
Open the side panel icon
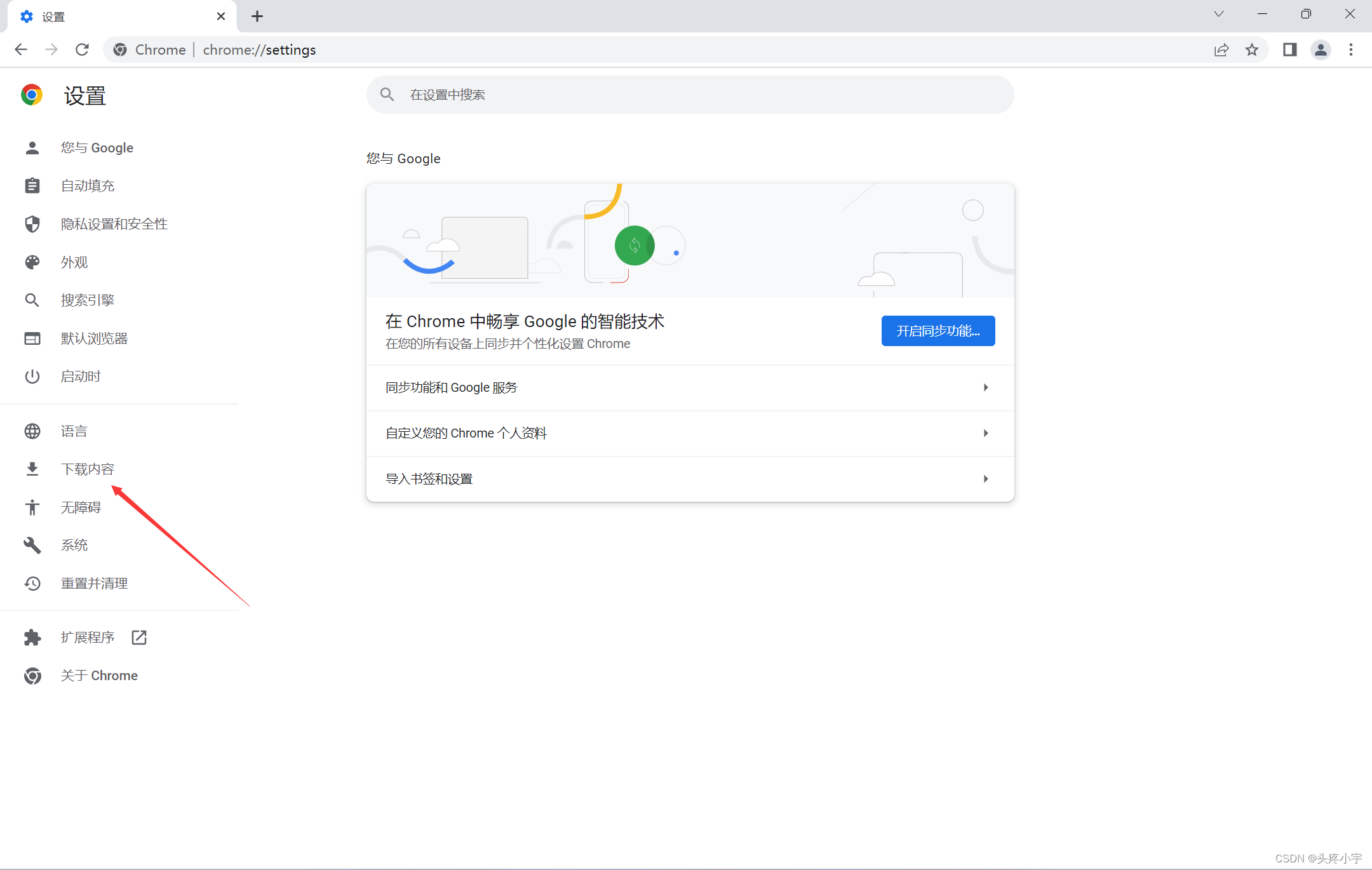click(x=1289, y=50)
